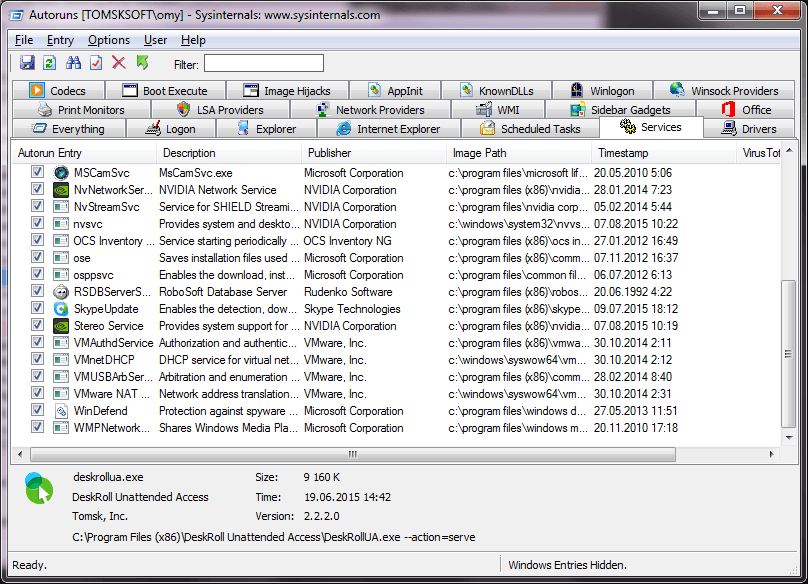Click the Save toolbar icon

tap(27, 63)
